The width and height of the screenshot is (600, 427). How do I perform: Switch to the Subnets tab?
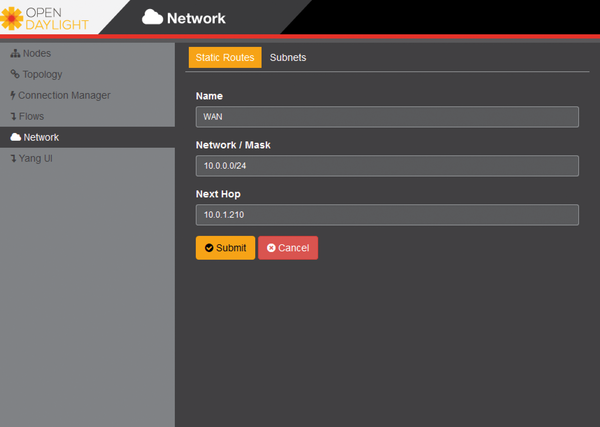coord(288,58)
